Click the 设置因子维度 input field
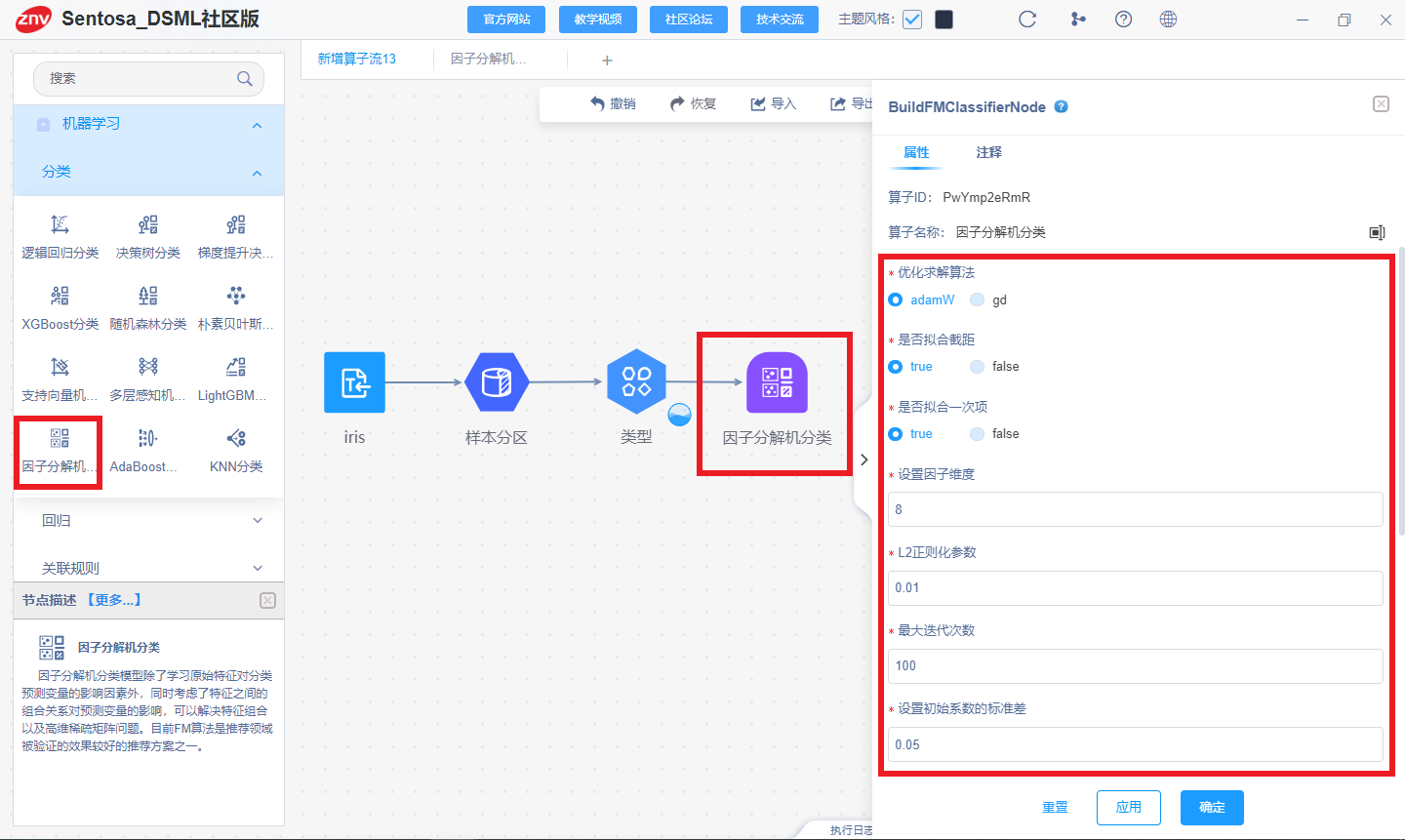The height and width of the screenshot is (840, 1405). click(1136, 509)
